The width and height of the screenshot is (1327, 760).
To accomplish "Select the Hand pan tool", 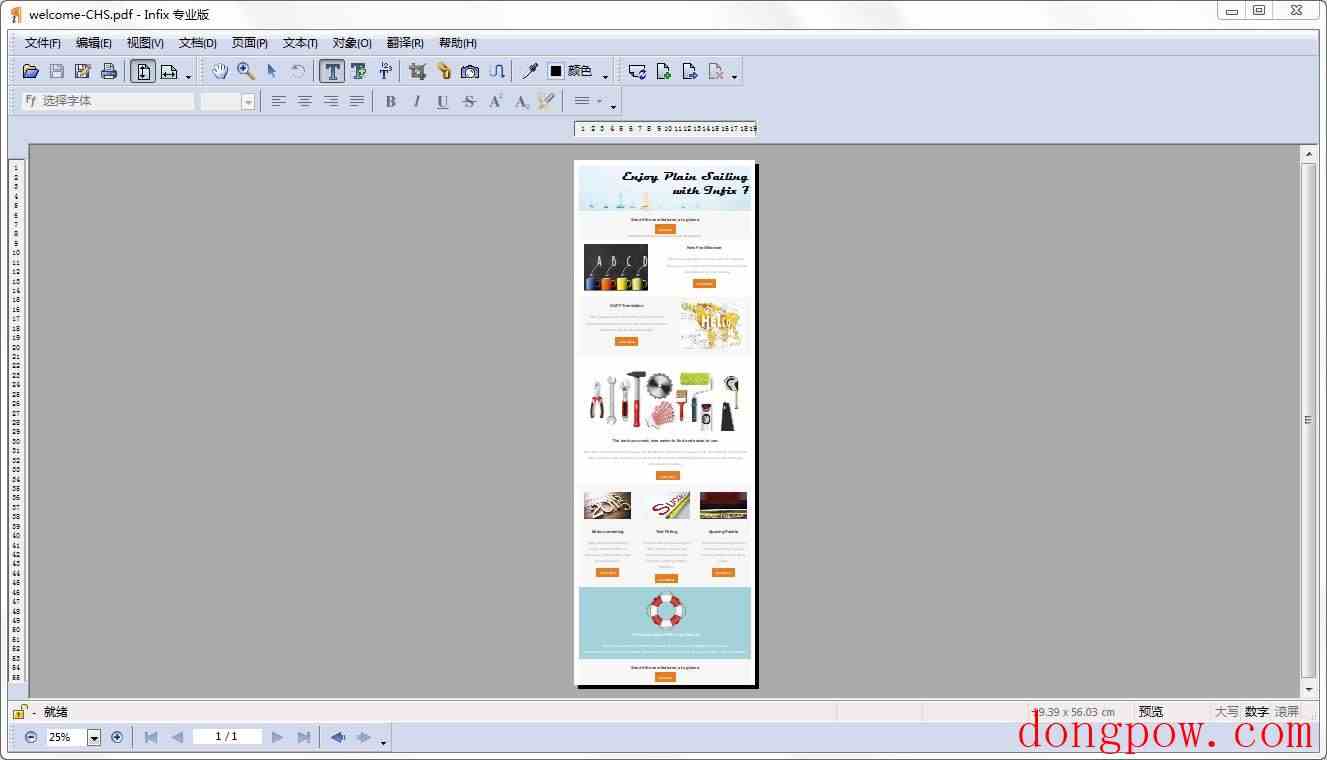I will [x=220, y=71].
